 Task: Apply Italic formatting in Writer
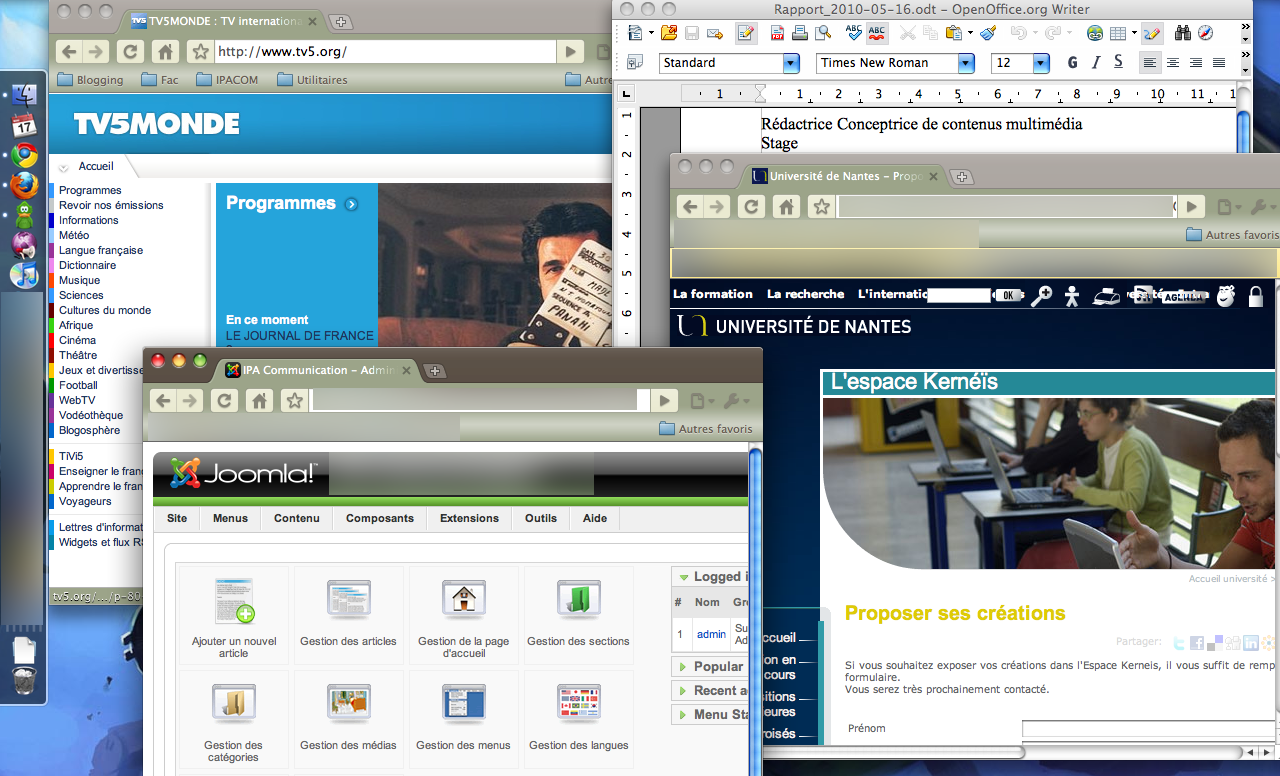[x=1096, y=63]
